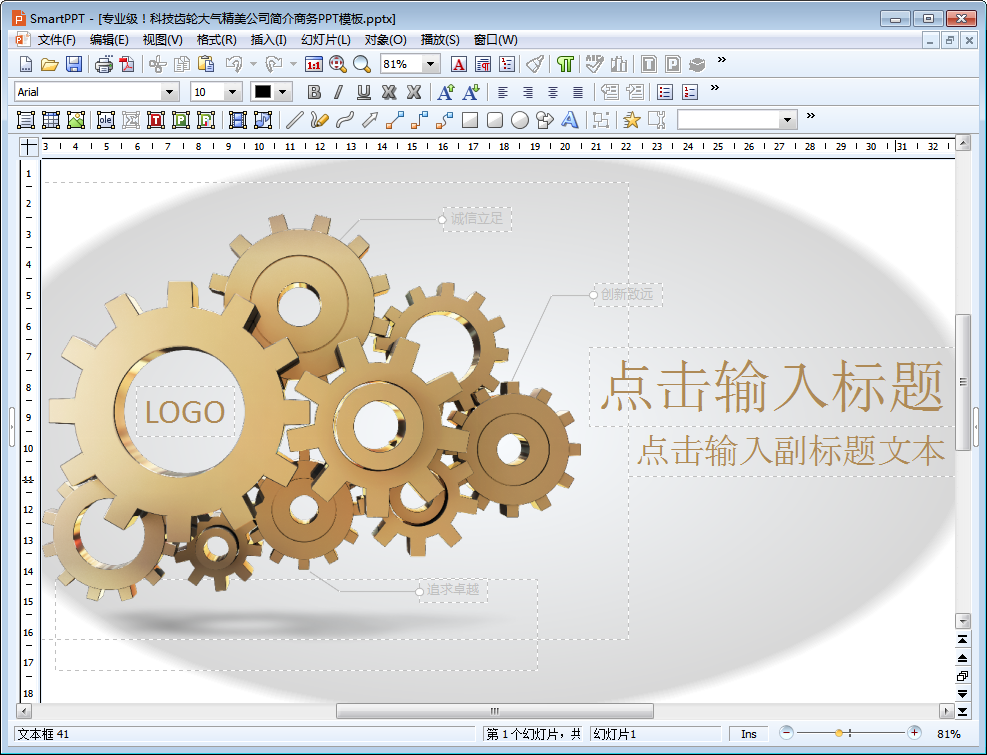
Task: Toggle right text alignment
Action: 527,93
